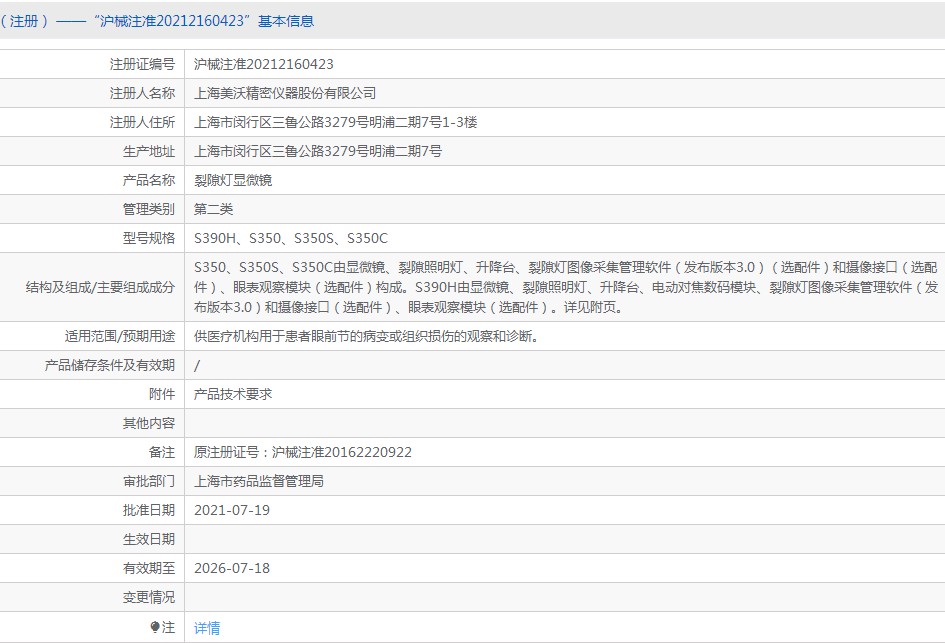The image size is (945, 643).
Task: Click the structure description paragraph starting S350、S350S
Action: tap(566, 287)
